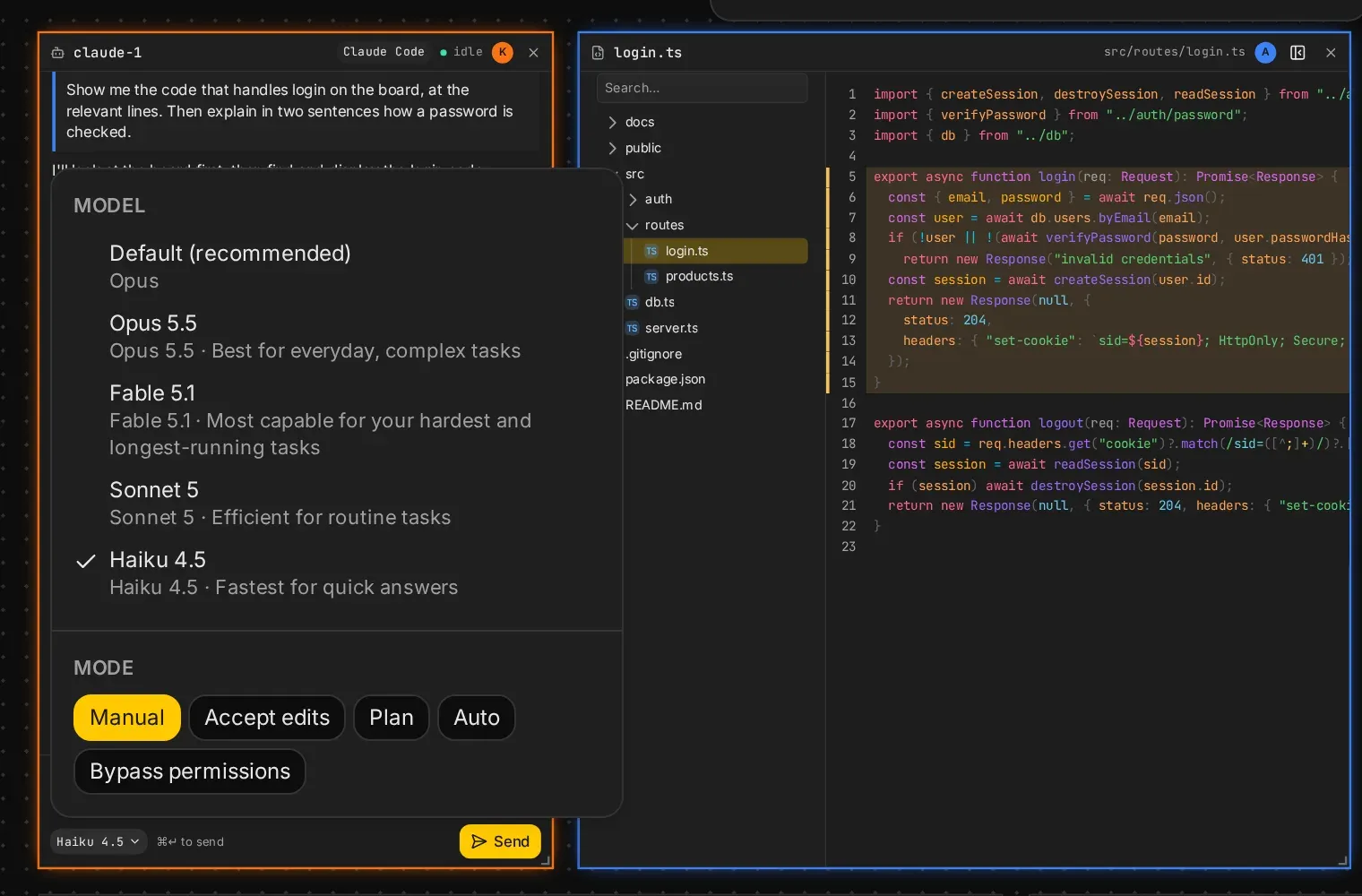The image size is (1362, 896).
Task: Click the checkmark next to Haiku 4.5
Action: [x=86, y=562]
